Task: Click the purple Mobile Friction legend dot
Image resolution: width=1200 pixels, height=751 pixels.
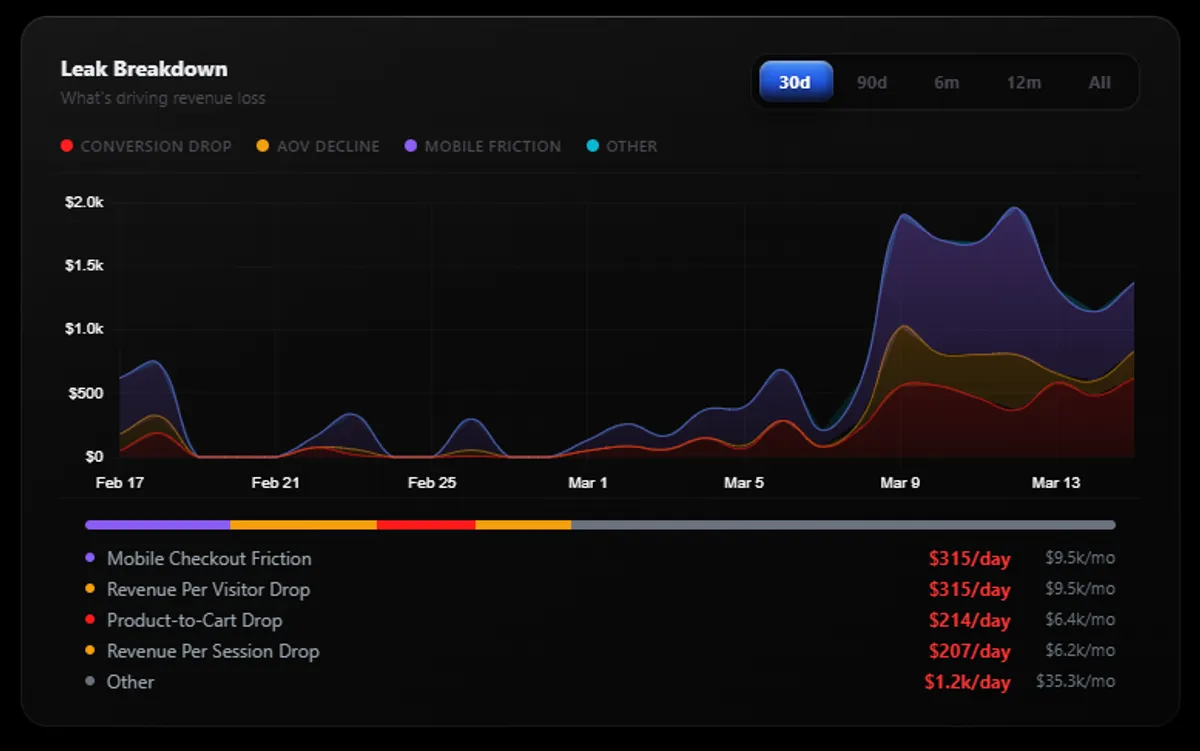Action: point(409,146)
